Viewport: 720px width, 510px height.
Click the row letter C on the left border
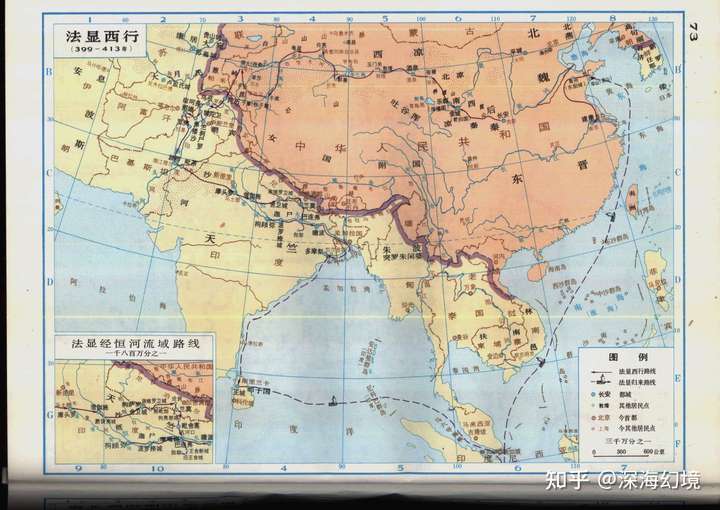click(x=49, y=174)
